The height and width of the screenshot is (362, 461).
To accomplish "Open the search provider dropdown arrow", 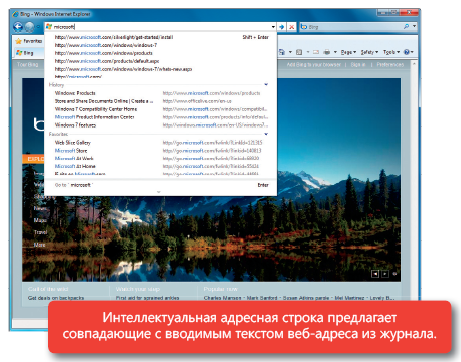I will [414, 26].
